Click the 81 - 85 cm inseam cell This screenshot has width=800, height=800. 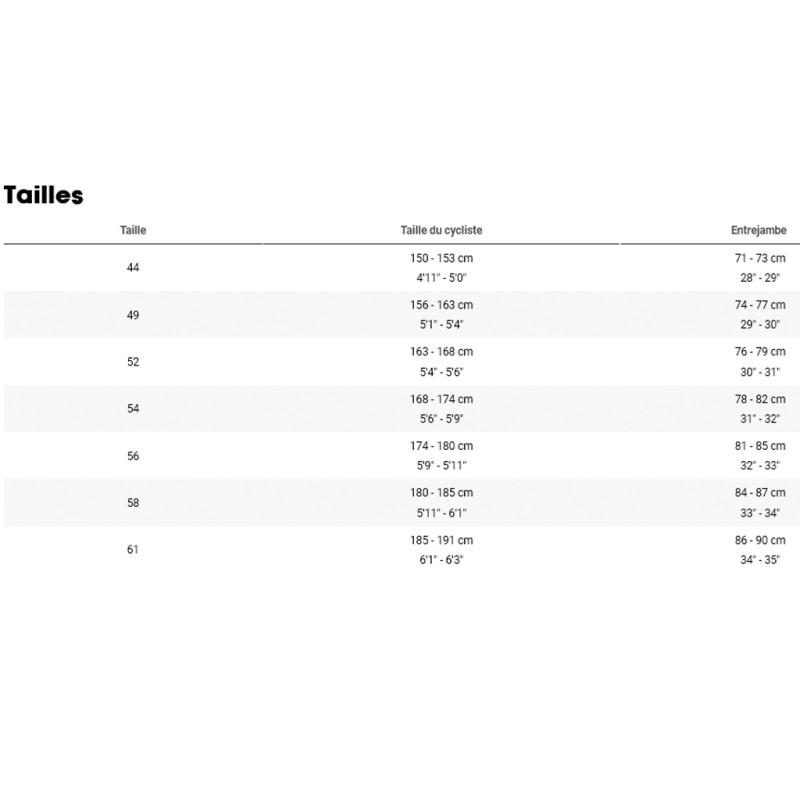(x=760, y=446)
